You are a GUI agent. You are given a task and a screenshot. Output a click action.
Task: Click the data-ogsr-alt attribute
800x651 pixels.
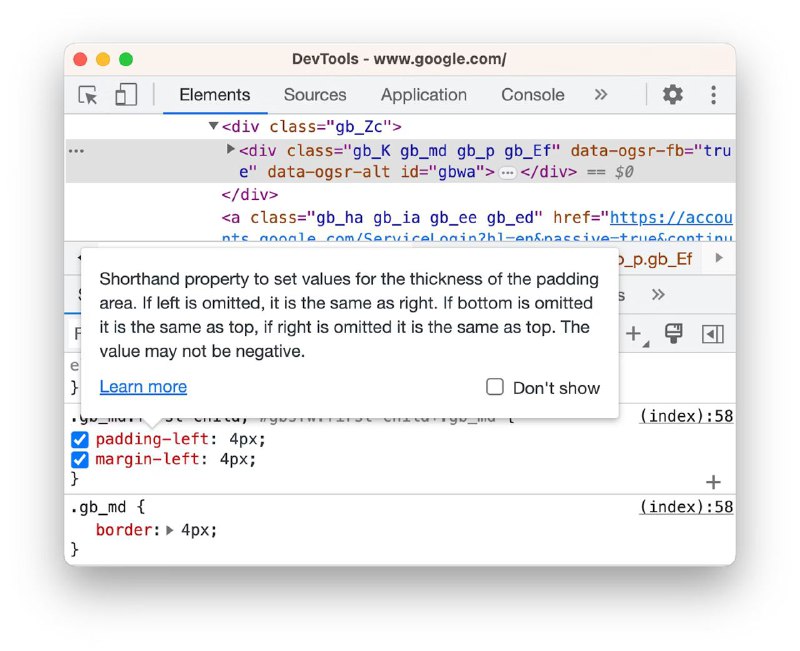pyautogui.click(x=329, y=172)
